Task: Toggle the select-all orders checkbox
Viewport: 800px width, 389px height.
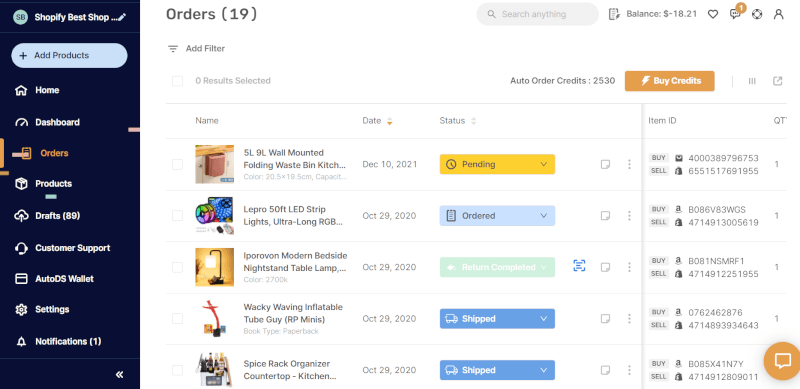Action: (x=177, y=81)
